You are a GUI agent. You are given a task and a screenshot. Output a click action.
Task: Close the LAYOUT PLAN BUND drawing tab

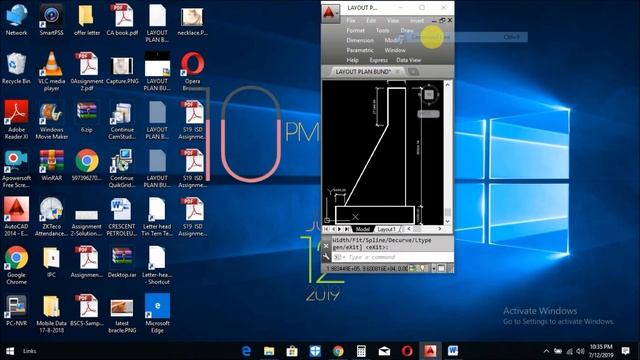point(397,71)
